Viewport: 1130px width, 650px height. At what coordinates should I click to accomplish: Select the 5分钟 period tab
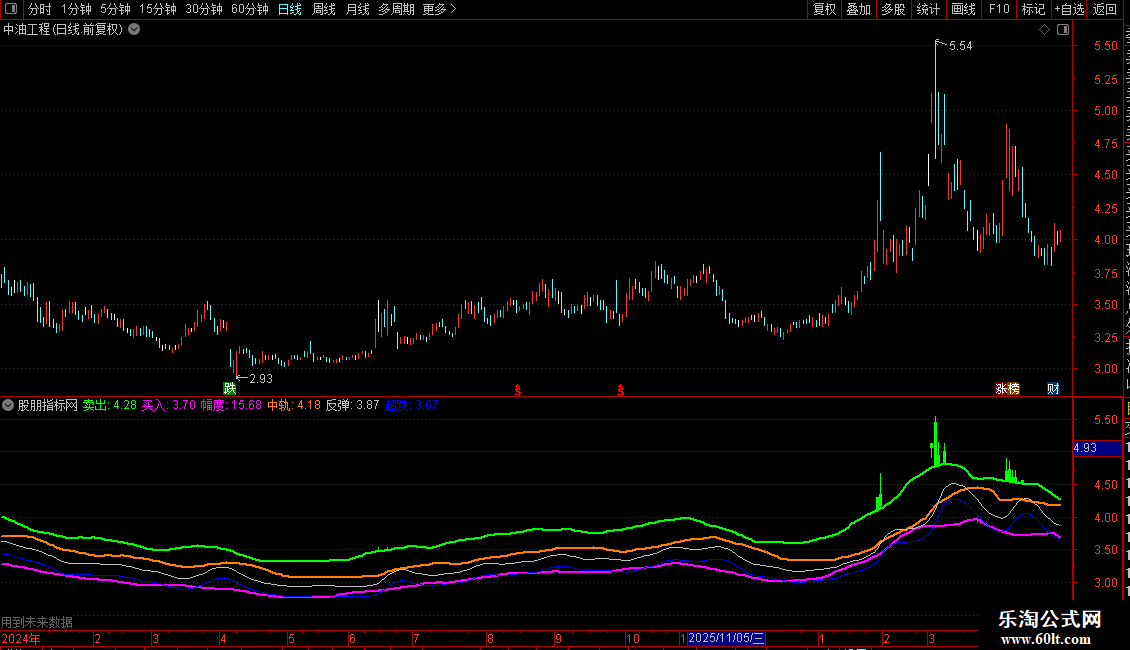tap(115, 9)
